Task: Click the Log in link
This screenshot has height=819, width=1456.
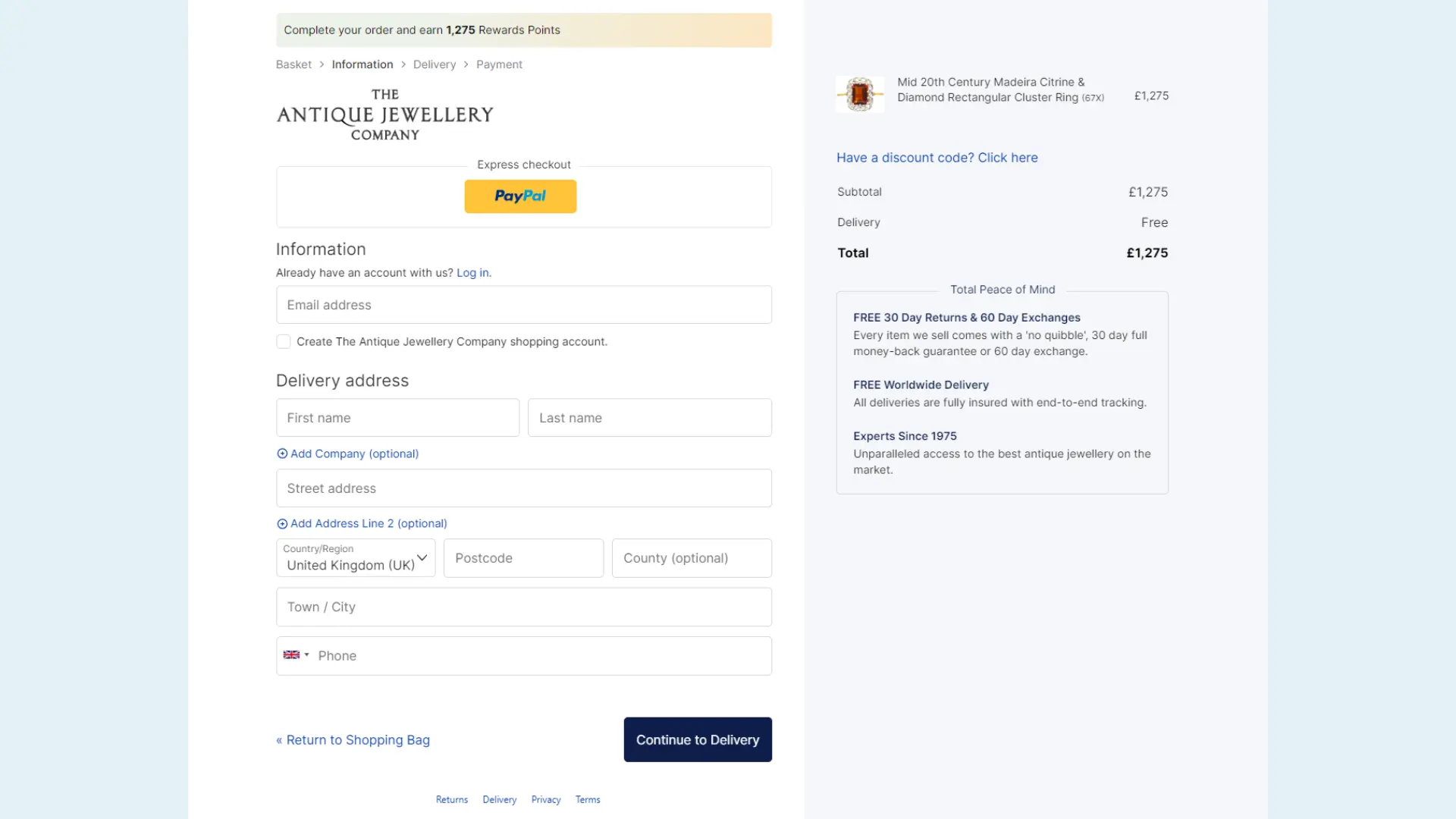Action: coord(474,272)
